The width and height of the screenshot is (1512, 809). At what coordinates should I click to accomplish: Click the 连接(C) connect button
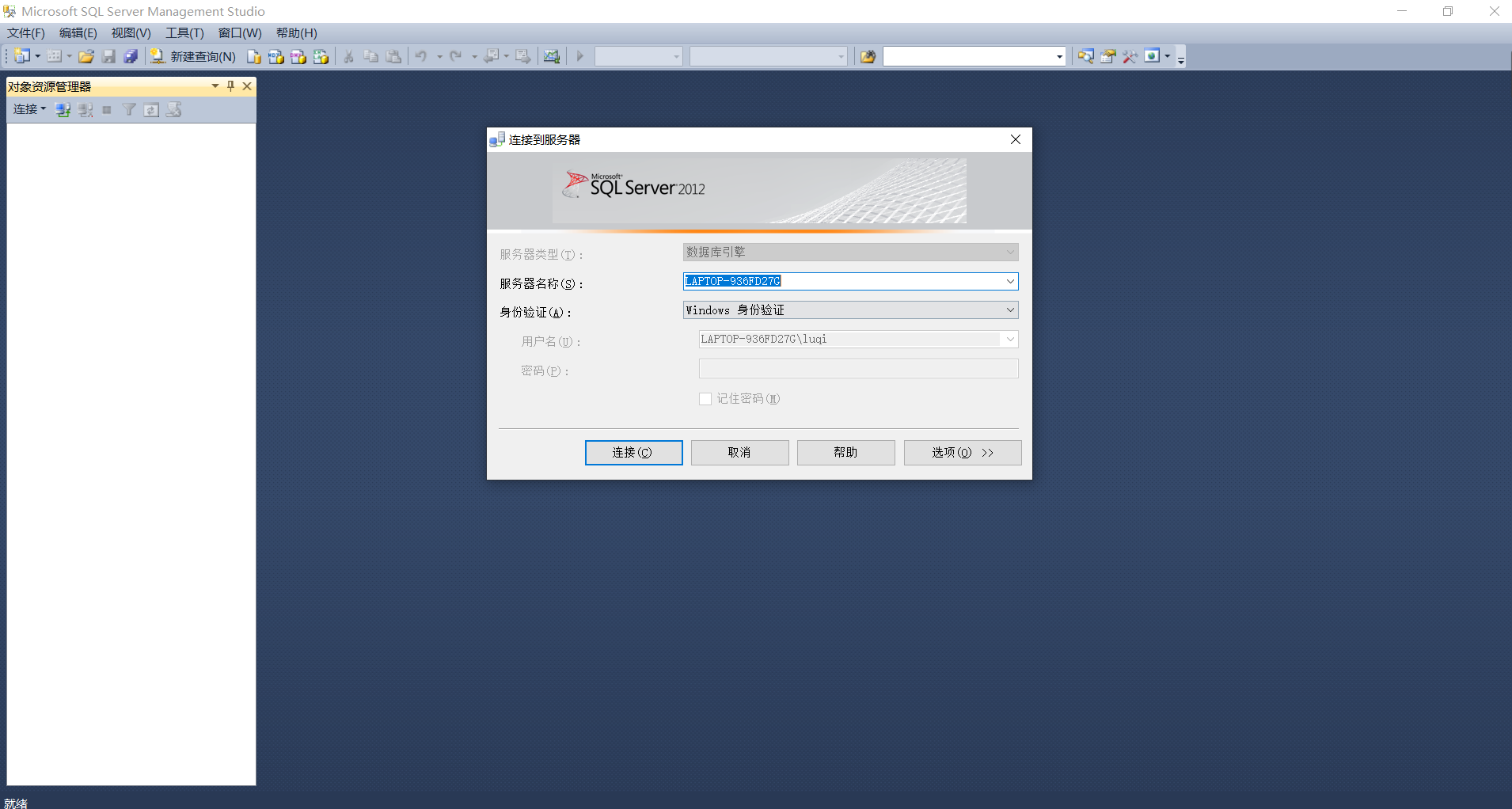coord(633,453)
